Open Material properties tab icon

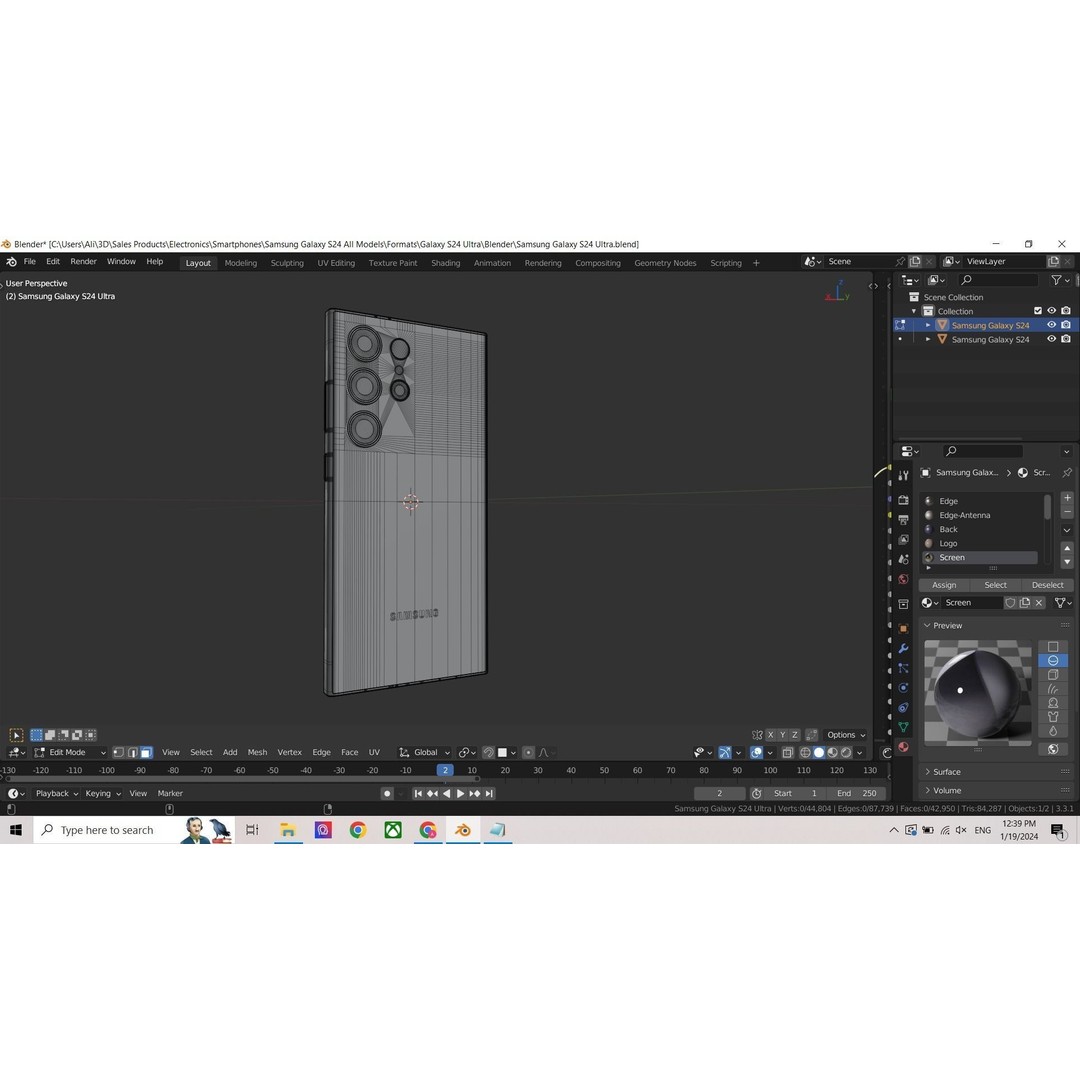[x=903, y=747]
